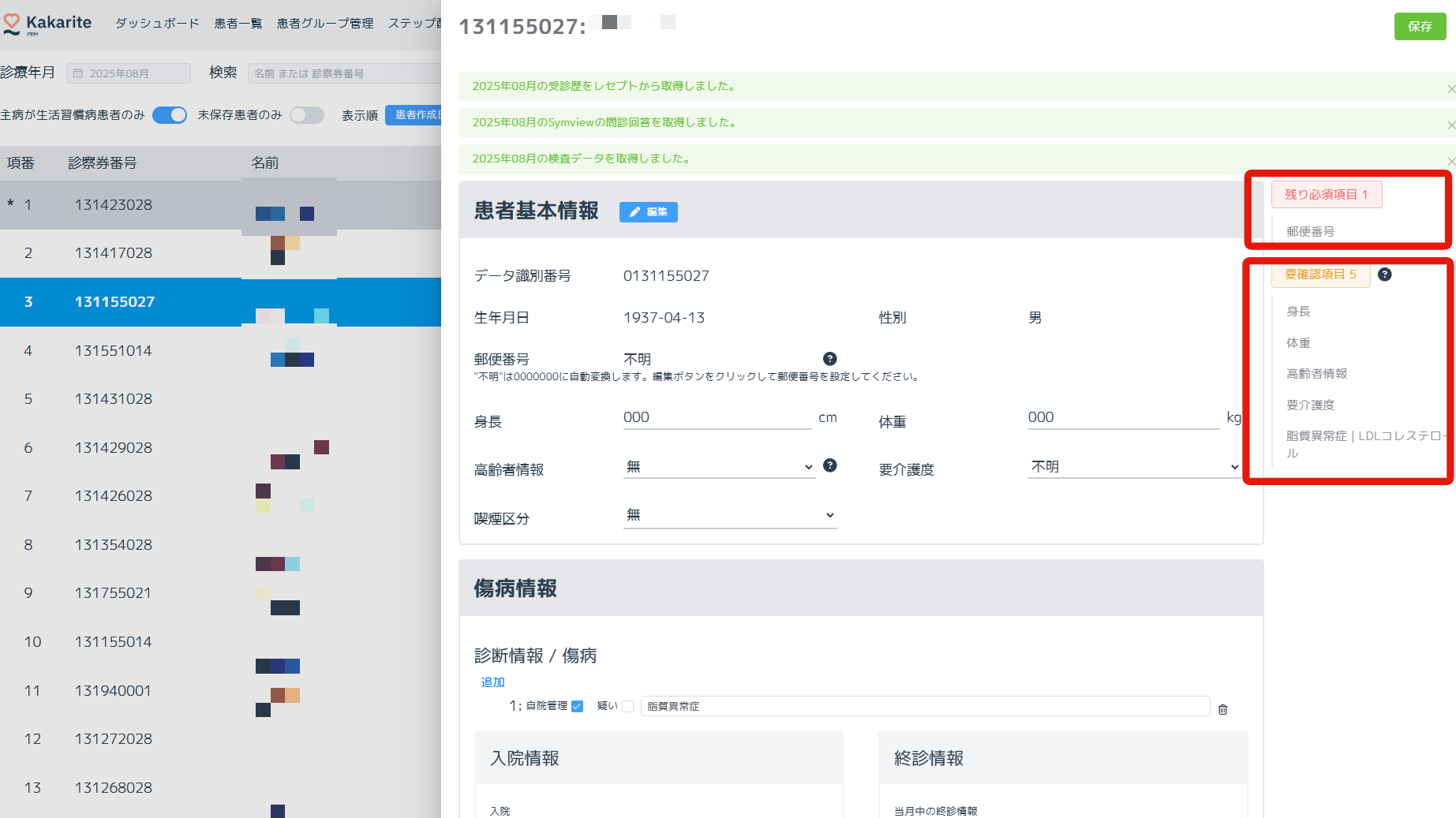The height and width of the screenshot is (818, 1456).
Task: Go to 患者グループ管理 menu
Action: [x=324, y=24]
